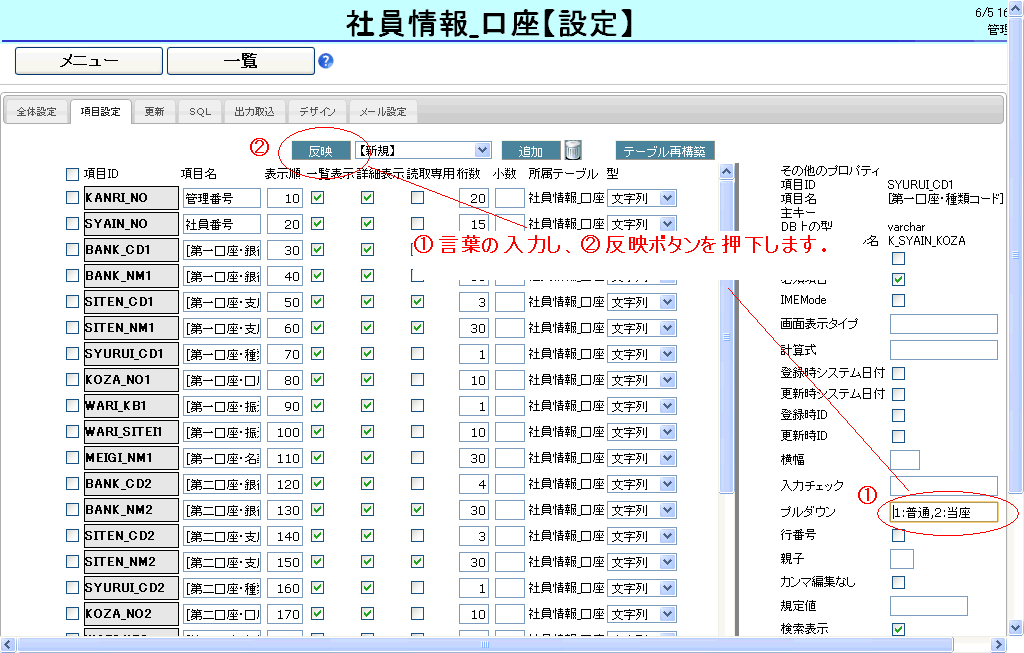
Task: Toggle the 検索表示 checkbox
Action: (x=898, y=629)
